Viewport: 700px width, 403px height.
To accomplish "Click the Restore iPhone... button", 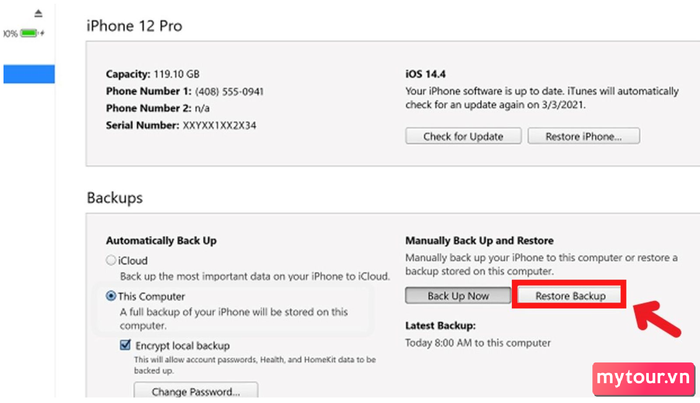I will [x=583, y=136].
